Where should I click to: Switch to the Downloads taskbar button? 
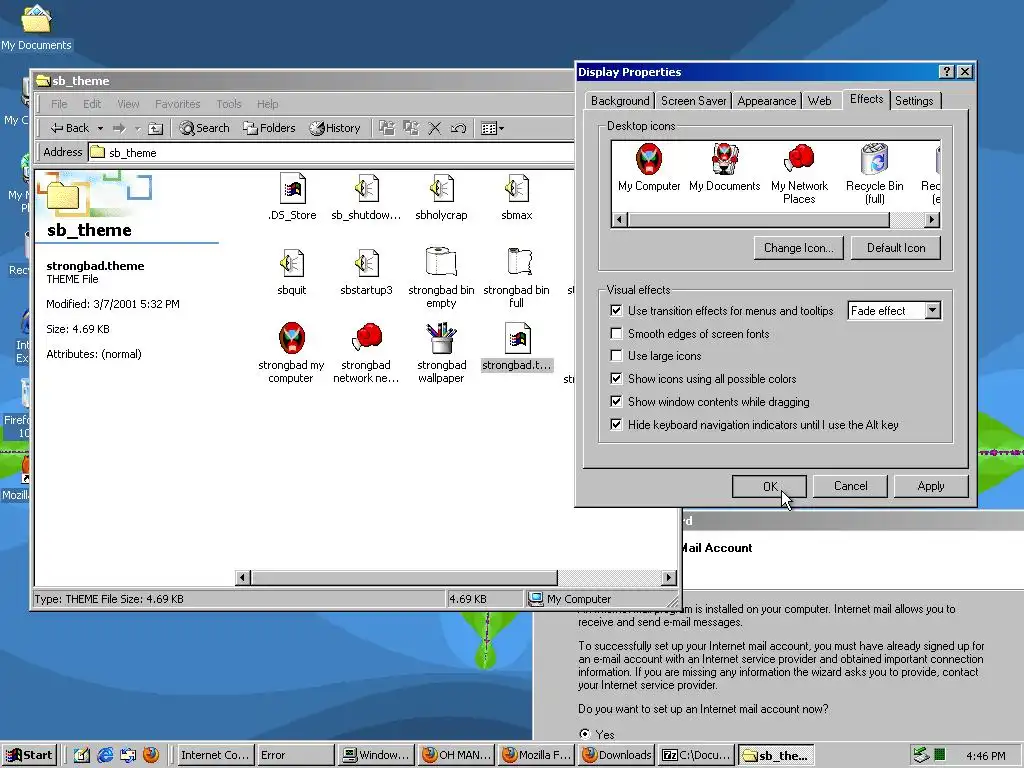(616, 755)
